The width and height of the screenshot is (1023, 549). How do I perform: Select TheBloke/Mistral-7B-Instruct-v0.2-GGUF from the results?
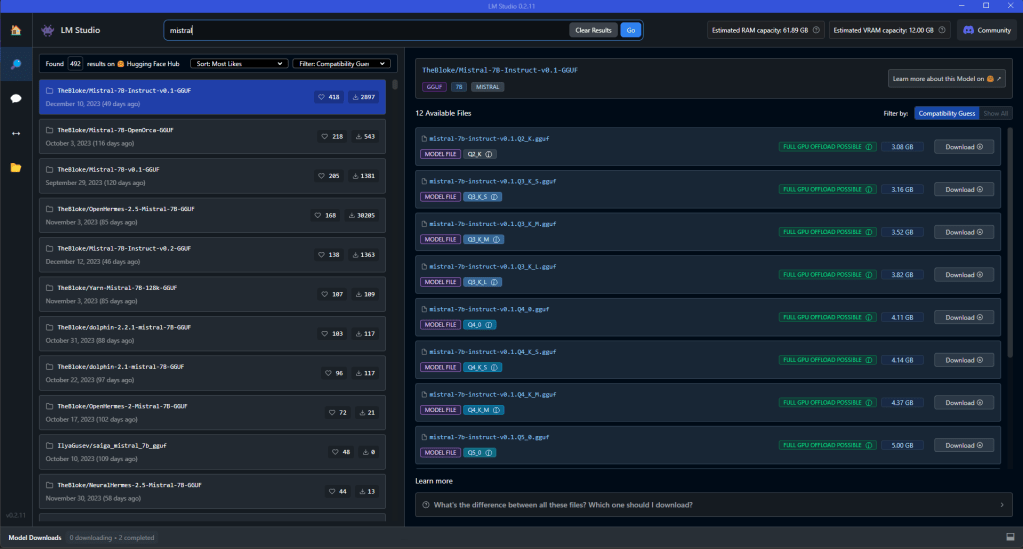(x=213, y=255)
